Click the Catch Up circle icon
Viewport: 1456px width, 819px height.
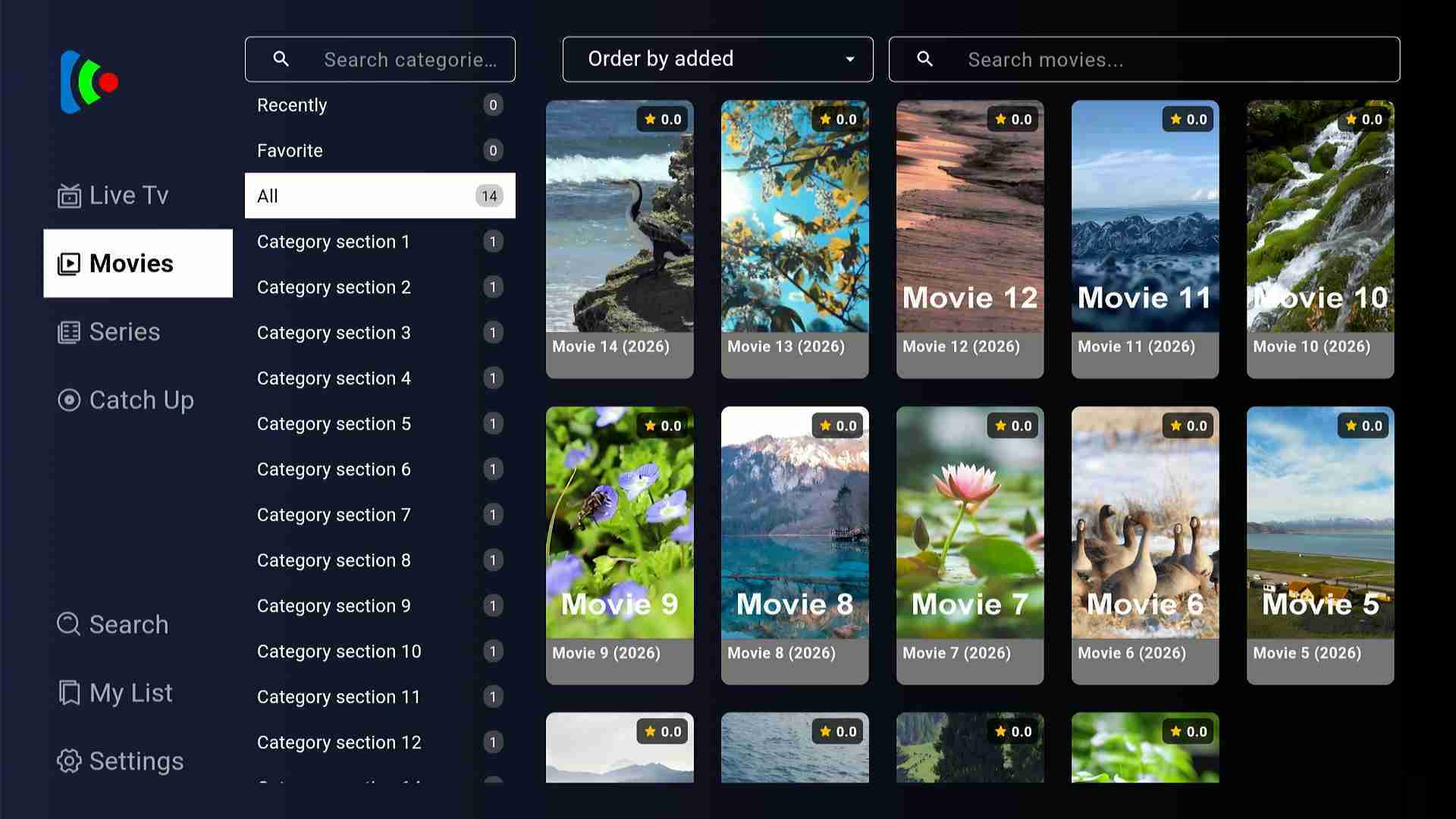(x=69, y=400)
